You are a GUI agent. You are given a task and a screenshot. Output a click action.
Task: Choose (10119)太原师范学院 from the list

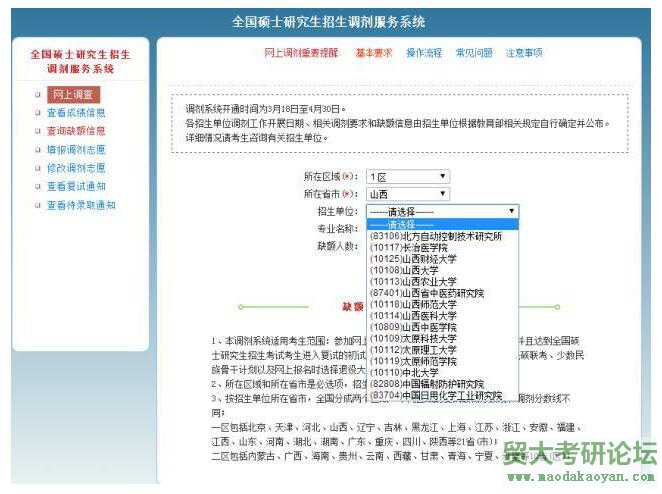pyautogui.click(x=442, y=361)
